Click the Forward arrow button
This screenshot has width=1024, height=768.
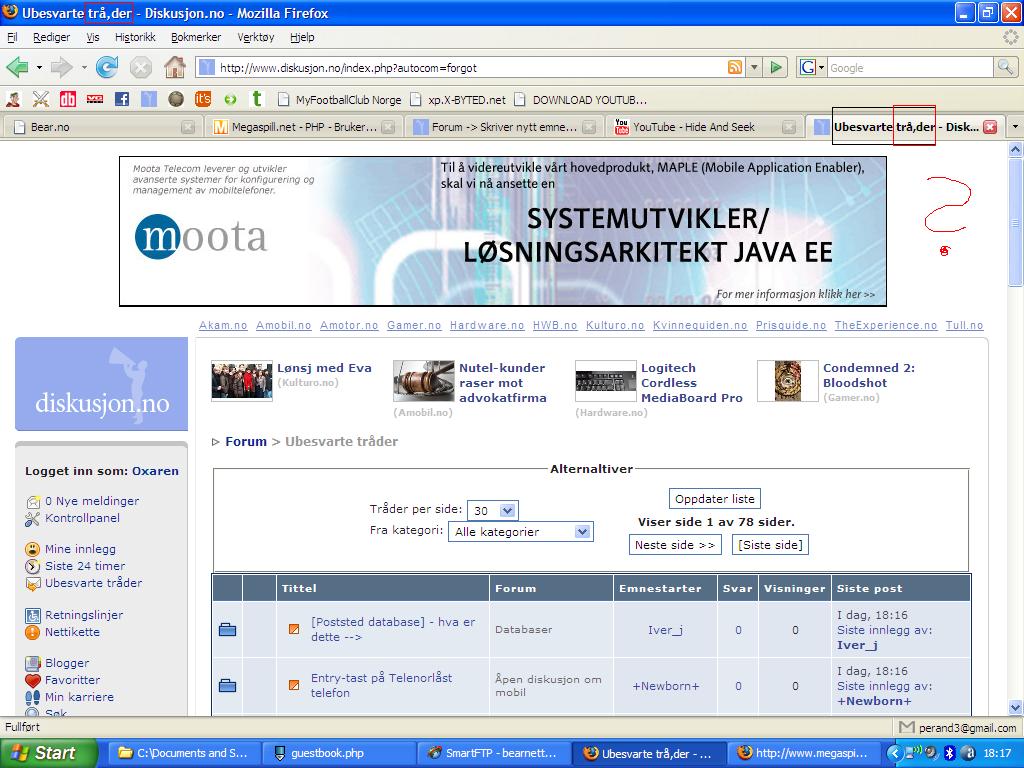pyautogui.click(x=62, y=67)
